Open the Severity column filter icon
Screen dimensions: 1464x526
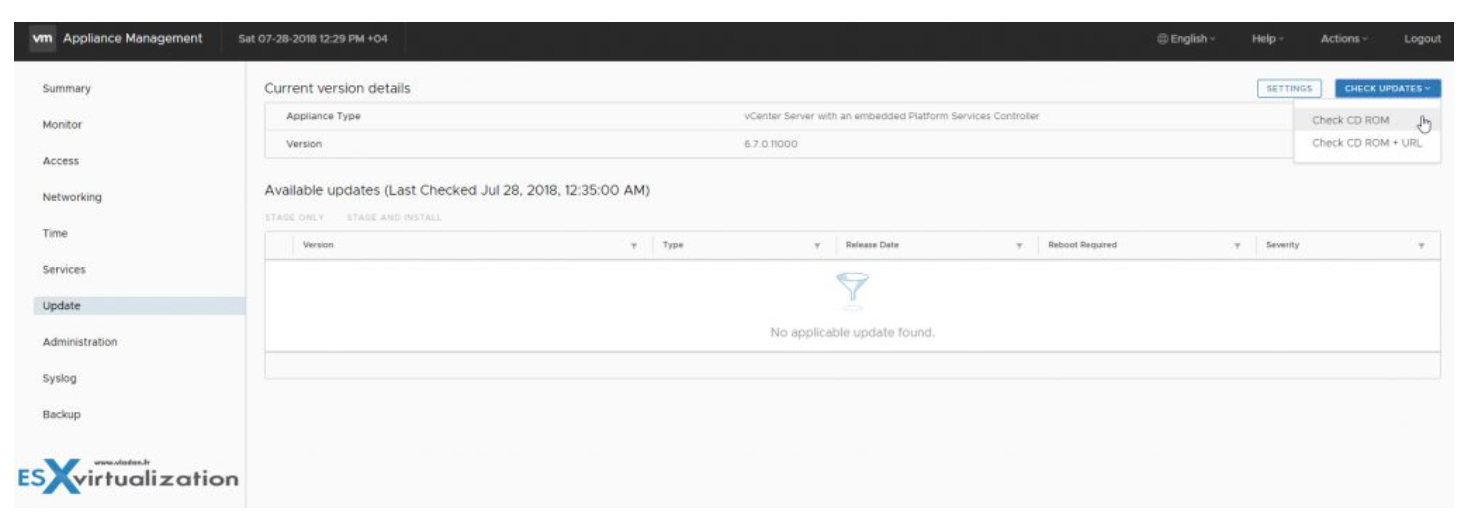pos(1421,246)
